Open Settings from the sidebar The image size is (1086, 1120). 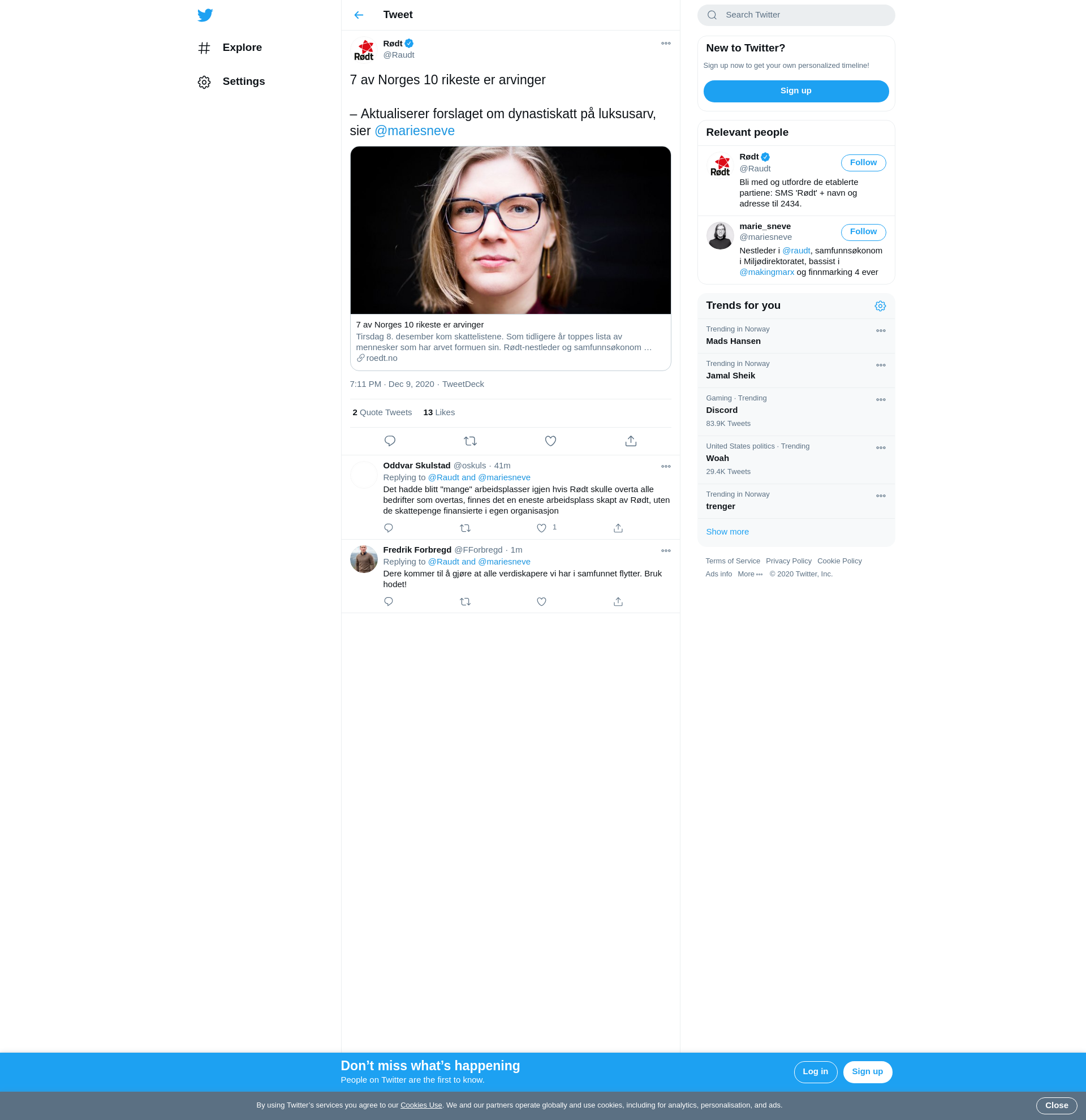(231, 81)
